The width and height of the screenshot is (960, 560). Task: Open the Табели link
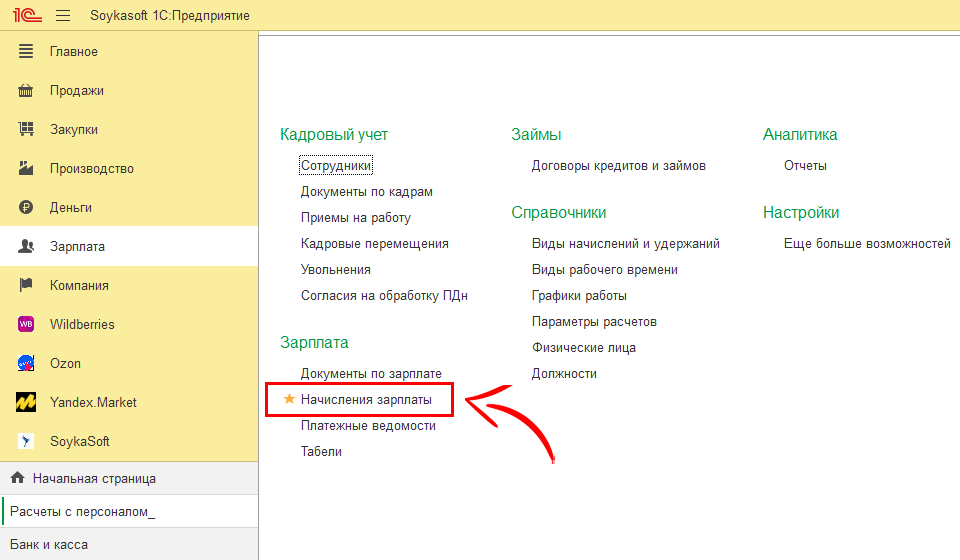click(x=321, y=451)
